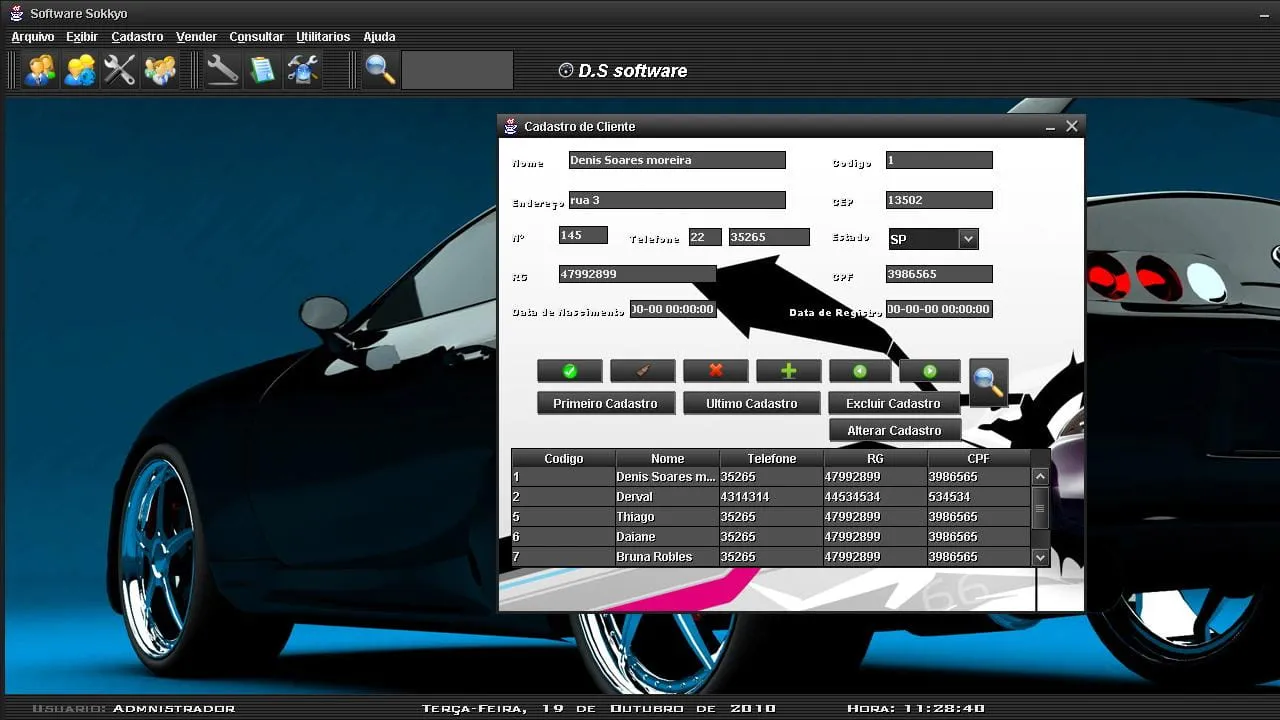Click the Ultimo Cadastro button
Image resolution: width=1280 pixels, height=720 pixels.
point(752,403)
